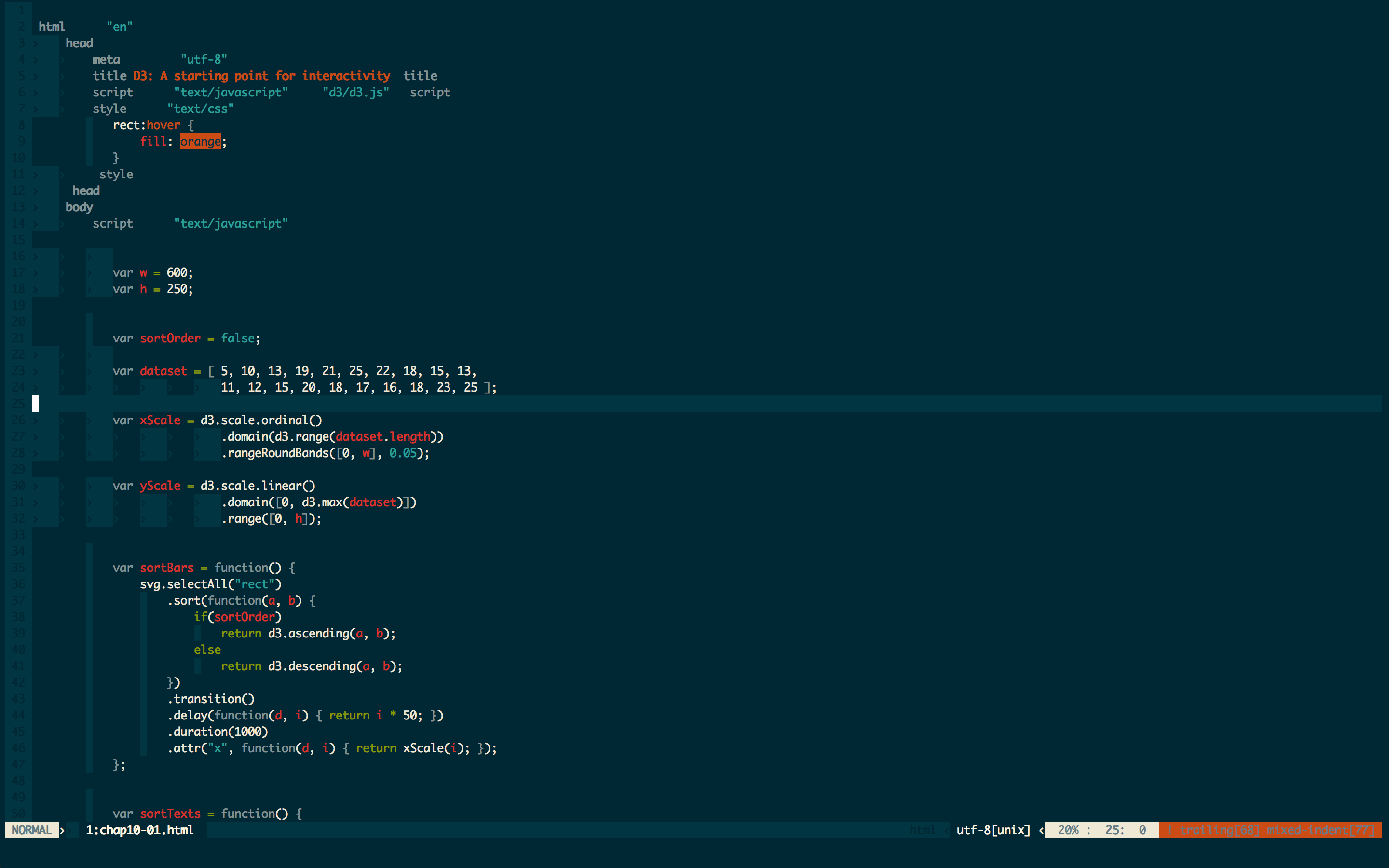Click the utf-8[unix] encoding indicator
This screenshot has height=868, width=1389.
(993, 830)
